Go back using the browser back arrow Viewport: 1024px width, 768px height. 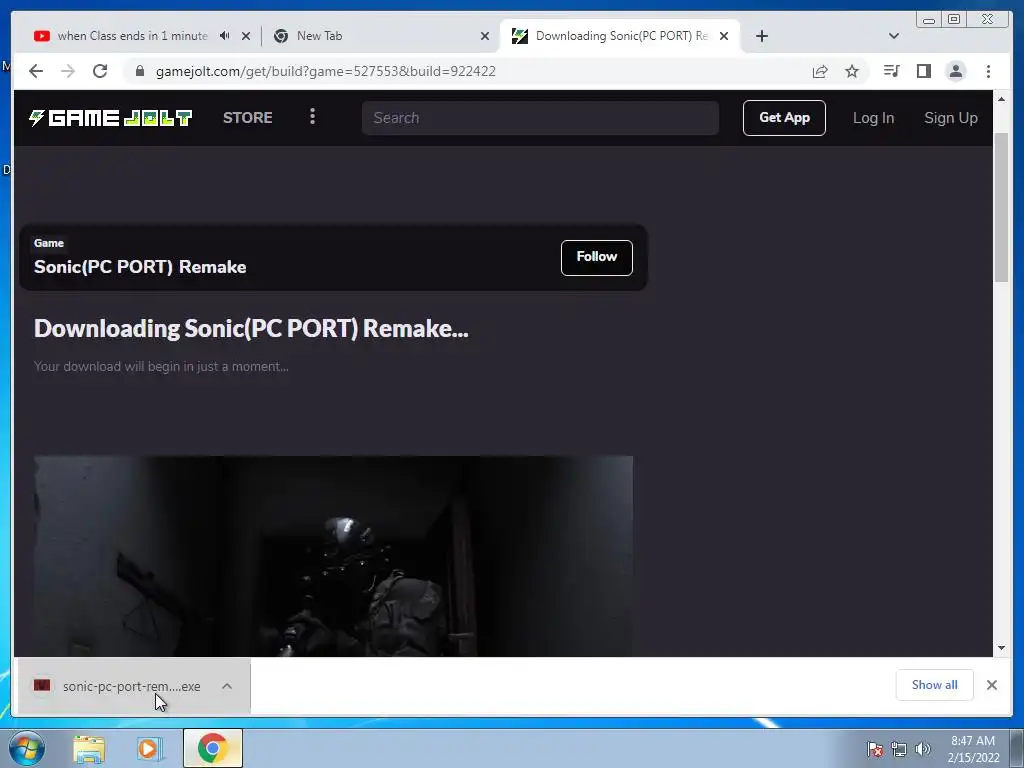[x=36, y=71]
